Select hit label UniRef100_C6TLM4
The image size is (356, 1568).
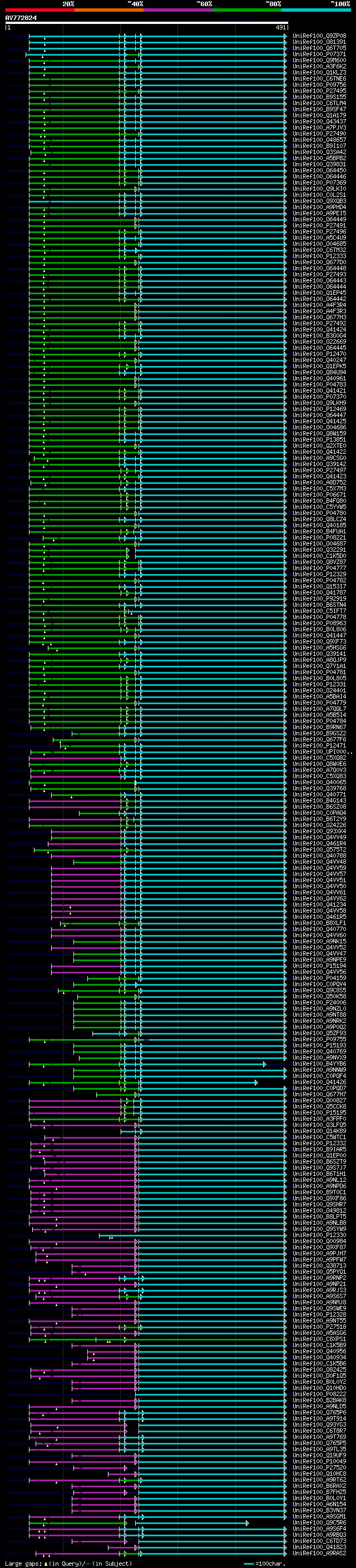(319, 103)
